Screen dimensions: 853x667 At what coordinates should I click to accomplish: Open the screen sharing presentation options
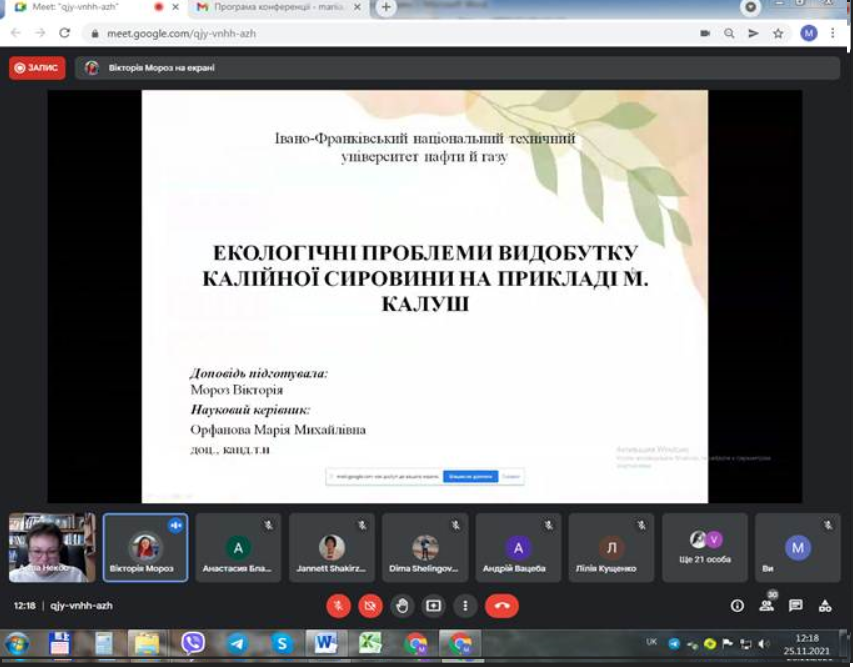pyautogui.click(x=432, y=605)
